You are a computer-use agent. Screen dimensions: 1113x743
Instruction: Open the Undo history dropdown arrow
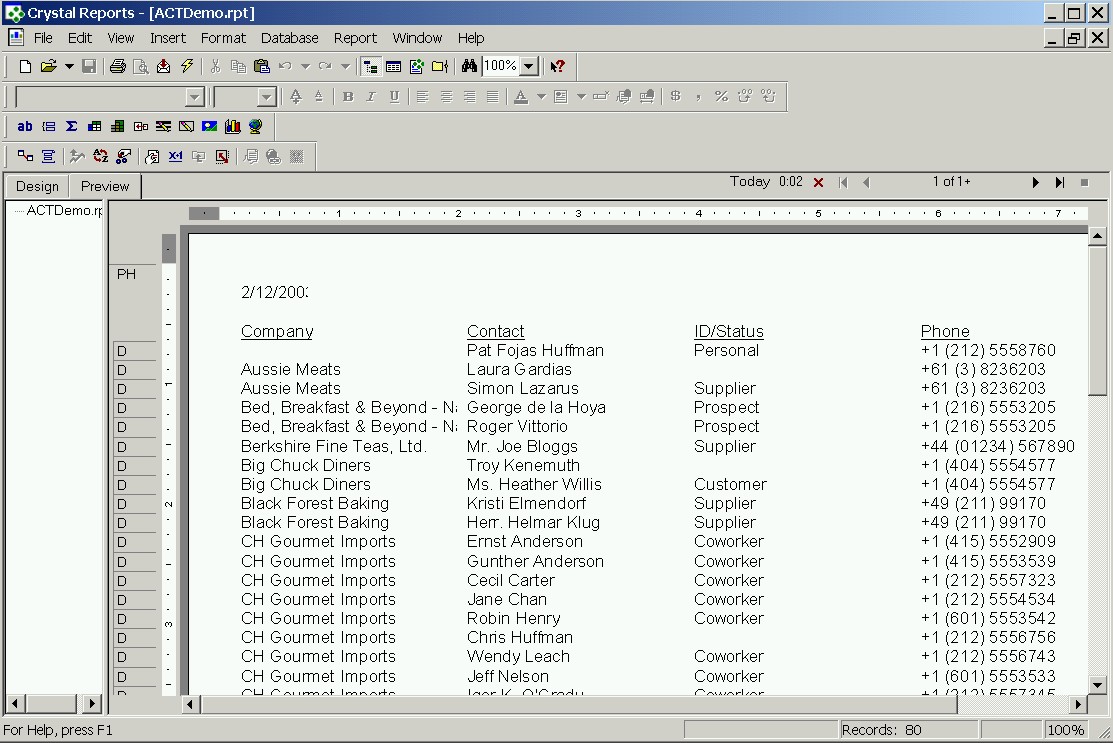[305, 67]
